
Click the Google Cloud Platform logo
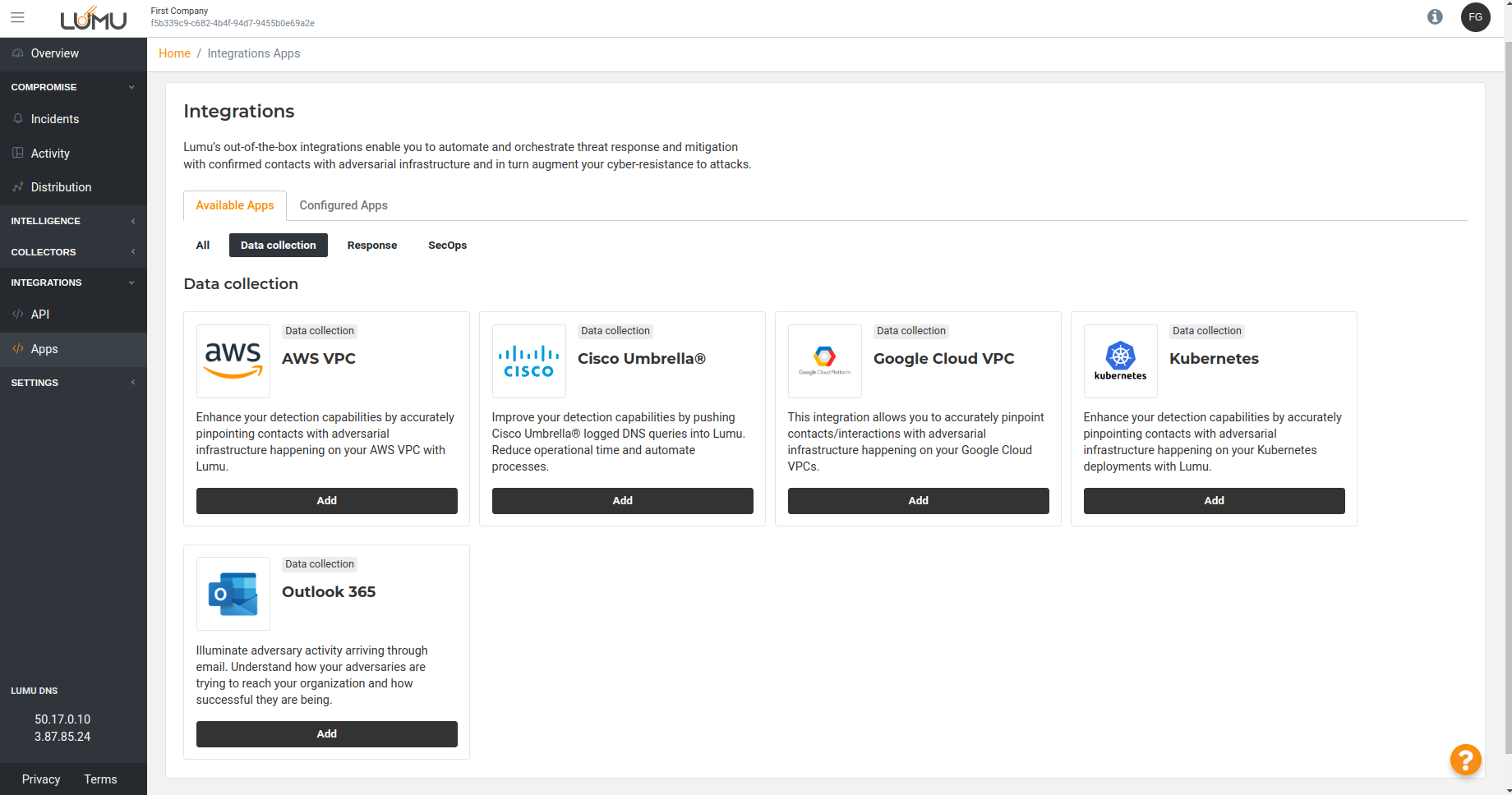[x=824, y=361]
